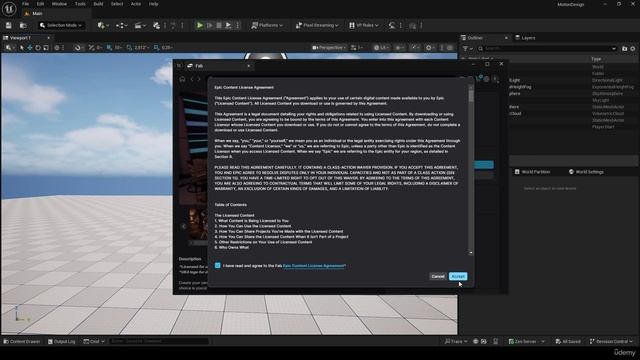
Task: Click the All Saved status indicator
Action: coord(568,342)
